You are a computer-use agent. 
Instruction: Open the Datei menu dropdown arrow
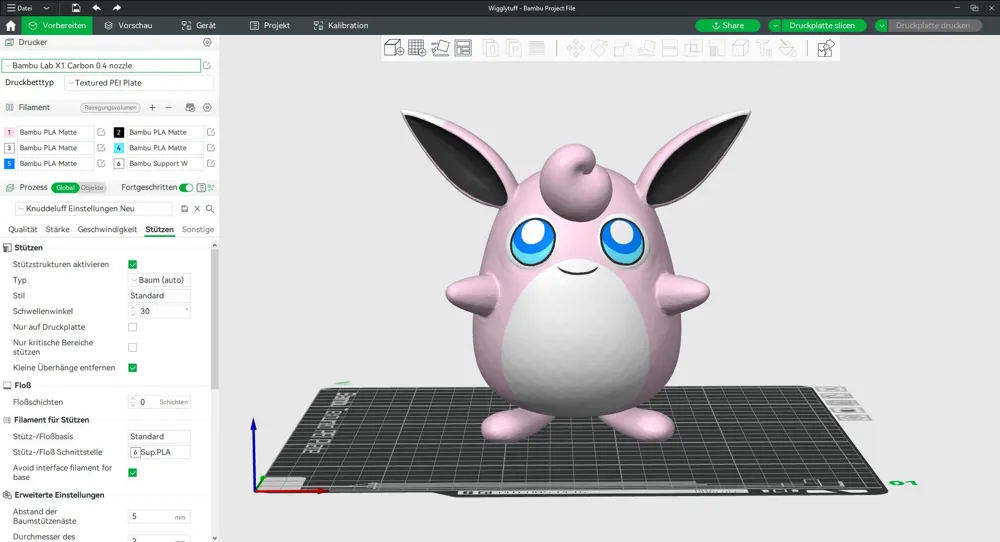(x=46, y=8)
